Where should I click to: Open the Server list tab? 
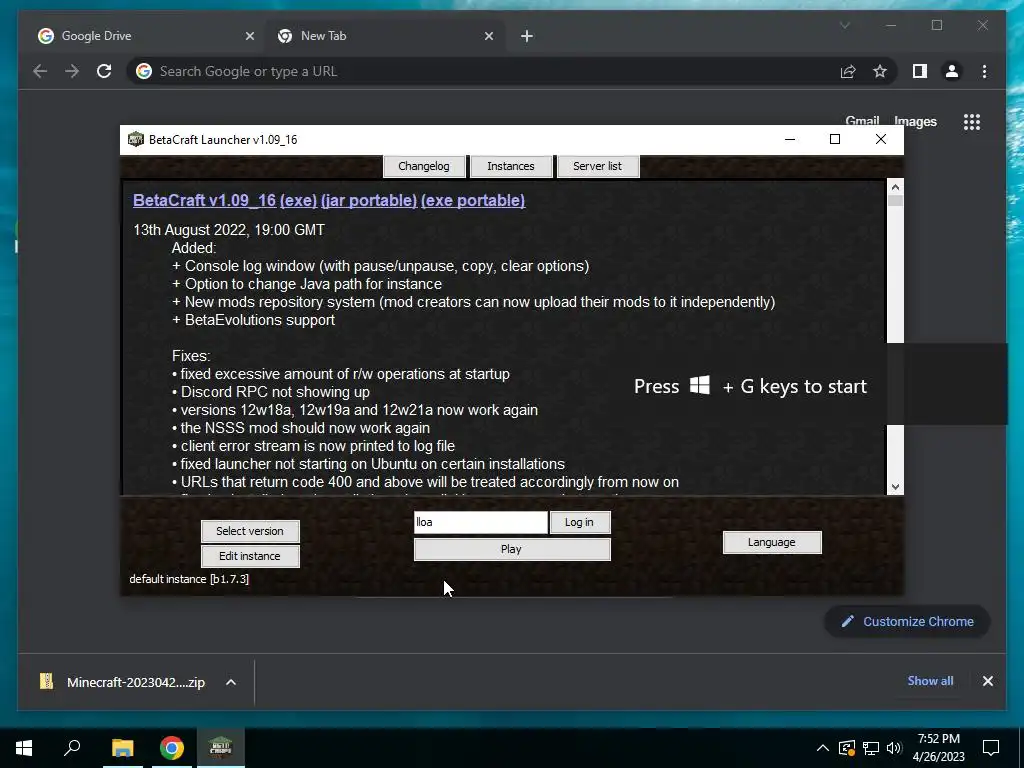598,166
